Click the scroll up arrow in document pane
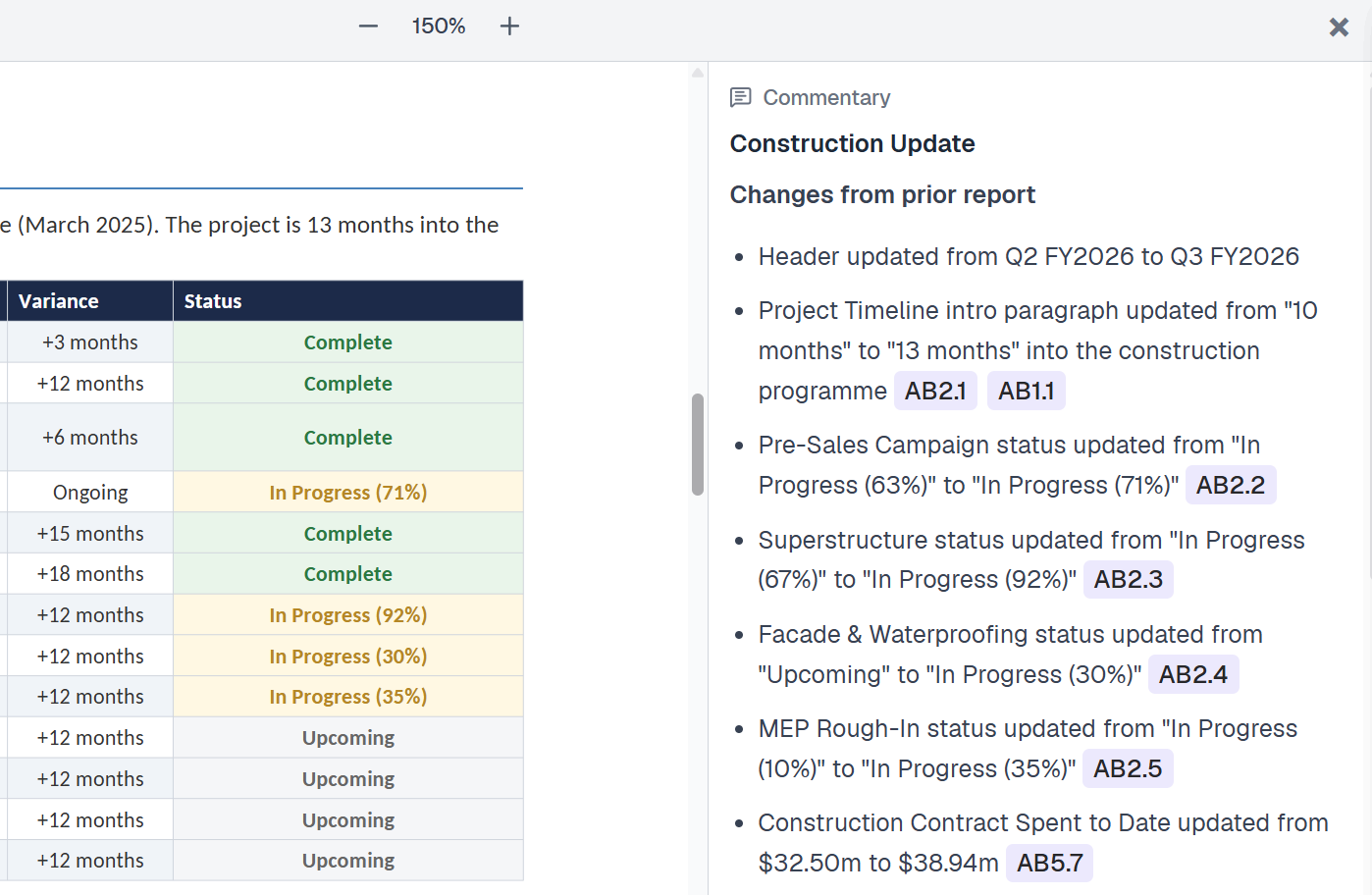Viewport: 1372px width, 895px height. coord(698,73)
